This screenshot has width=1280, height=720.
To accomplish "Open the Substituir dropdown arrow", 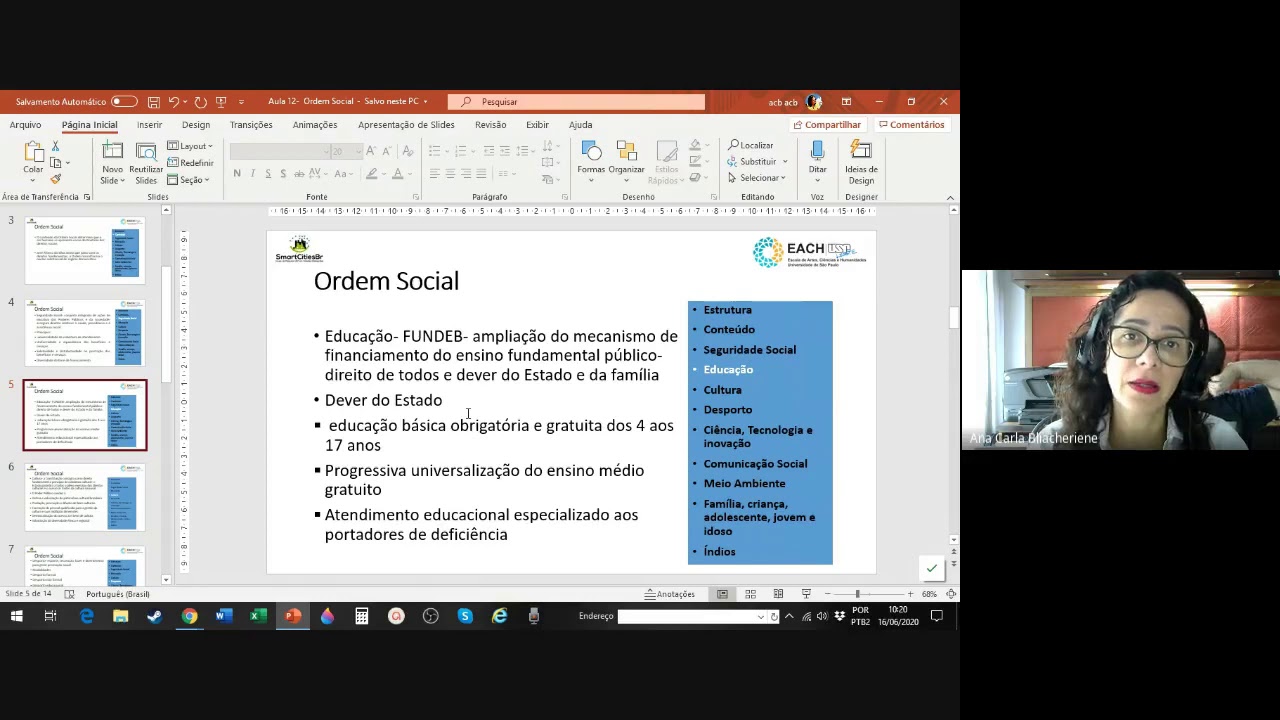I will point(785,162).
